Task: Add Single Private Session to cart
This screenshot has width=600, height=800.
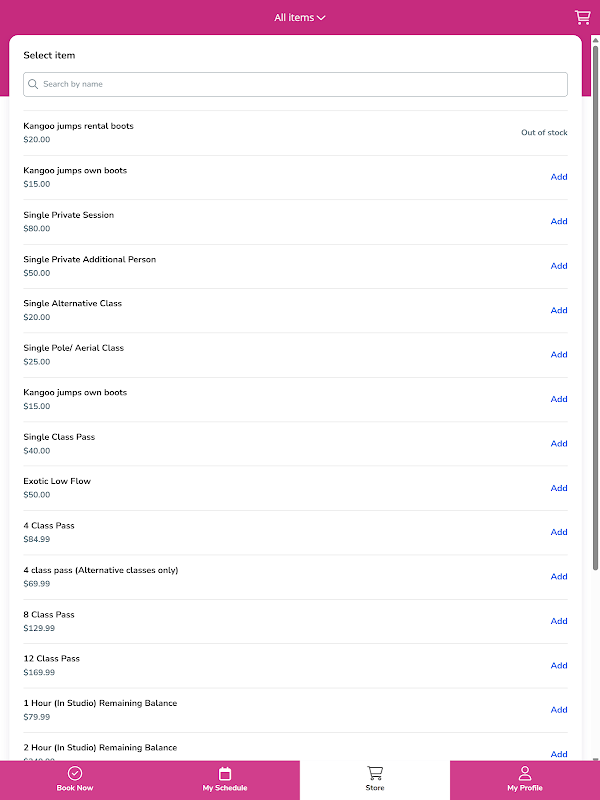Action: 559,222
